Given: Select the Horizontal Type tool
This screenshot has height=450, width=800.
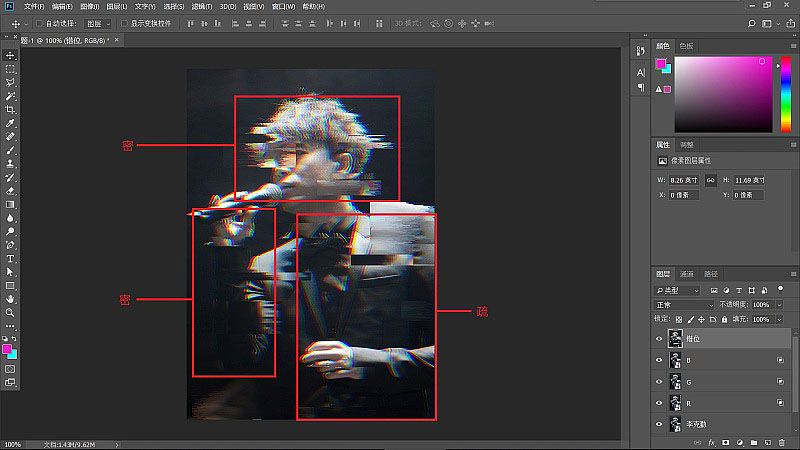Looking at the screenshot, I should [x=10, y=259].
